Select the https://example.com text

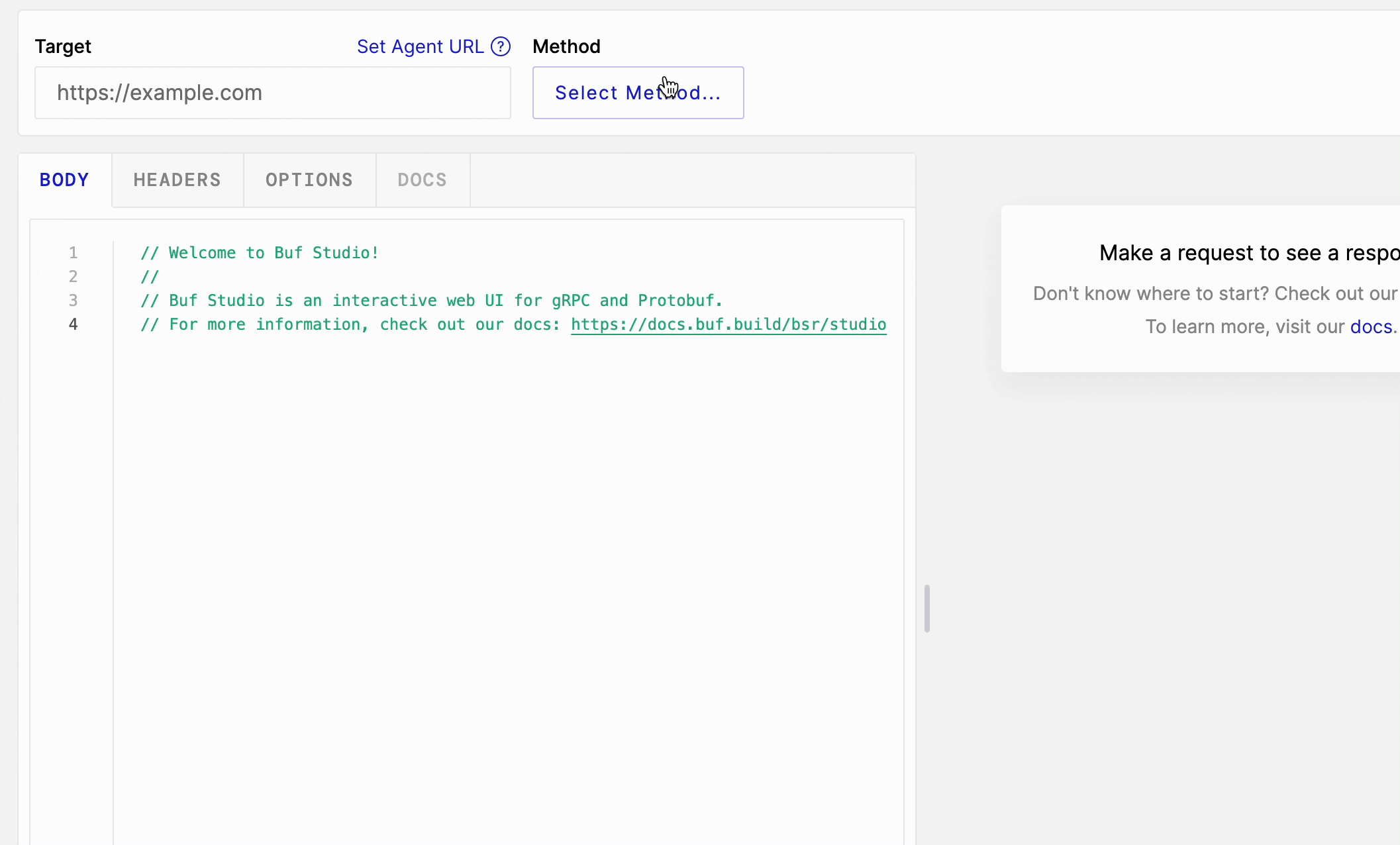(159, 93)
